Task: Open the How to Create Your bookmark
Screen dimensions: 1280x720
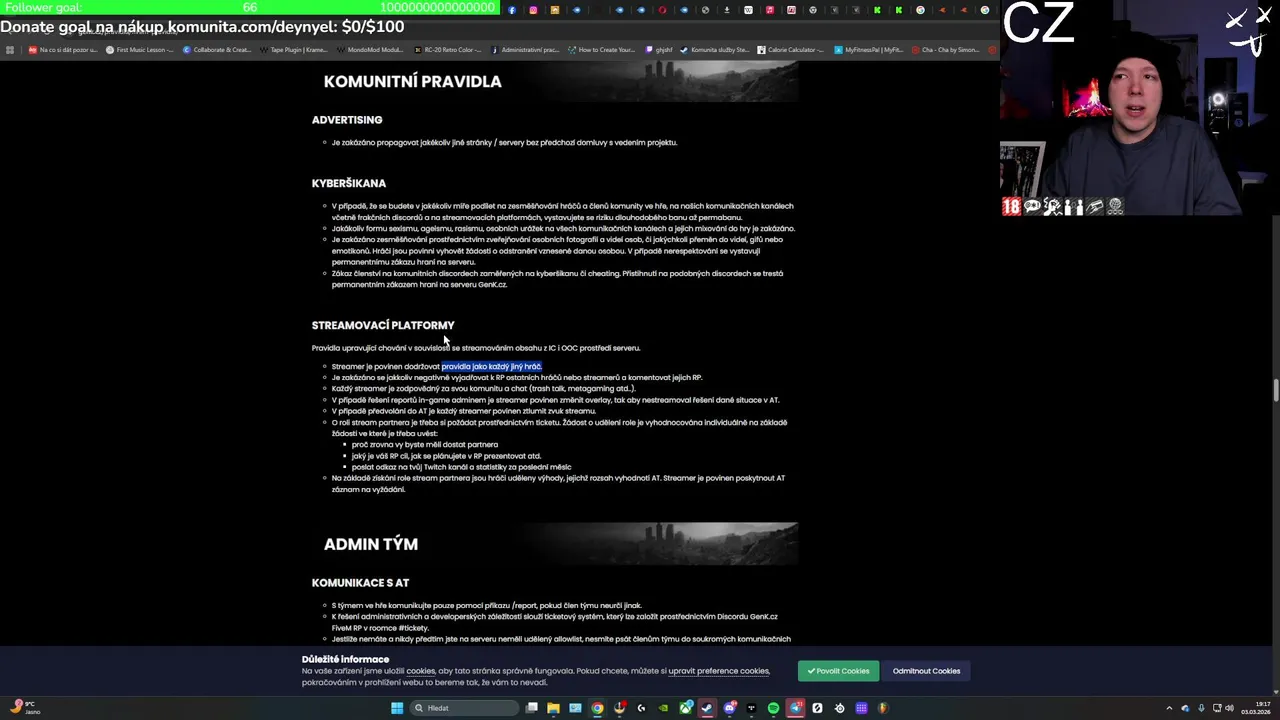Action: coord(602,49)
